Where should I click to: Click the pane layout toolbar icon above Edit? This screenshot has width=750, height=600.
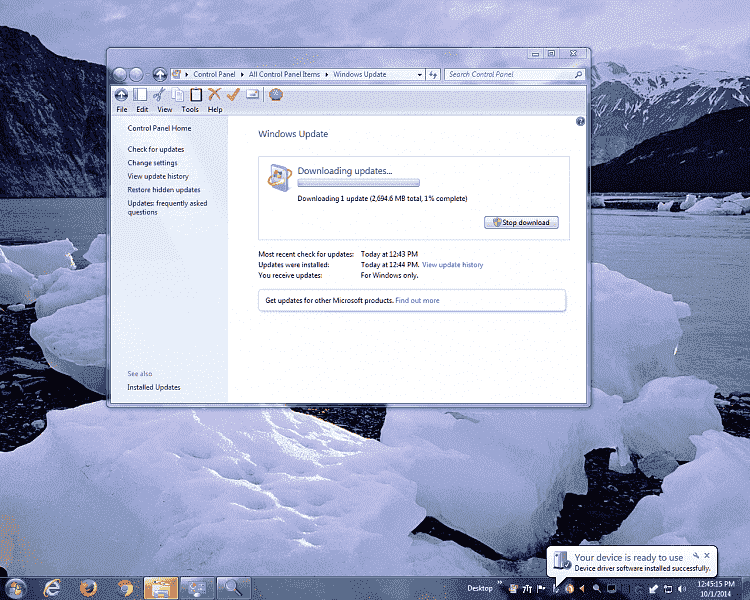(140, 95)
